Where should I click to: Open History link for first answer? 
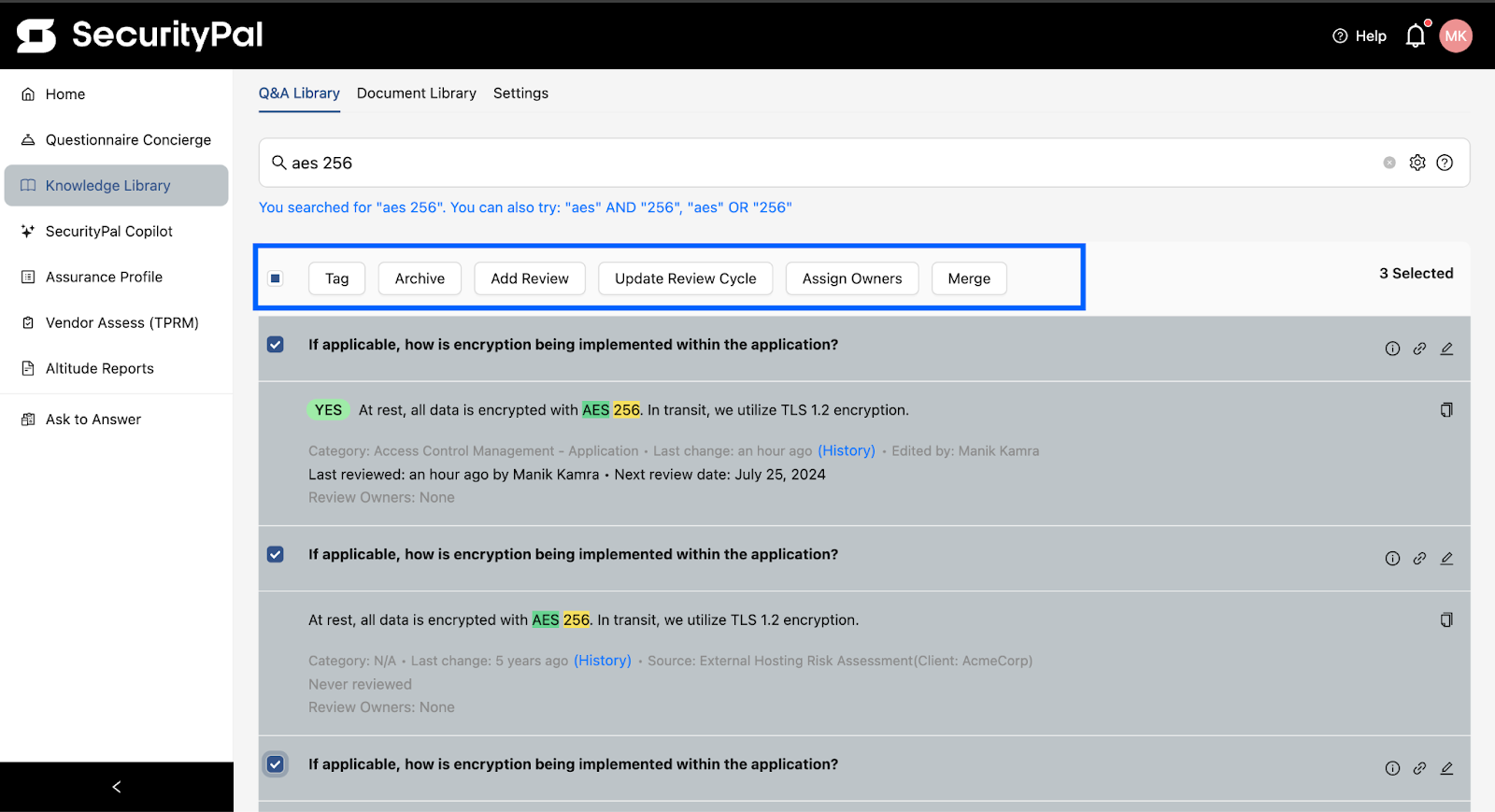pyautogui.click(x=847, y=450)
